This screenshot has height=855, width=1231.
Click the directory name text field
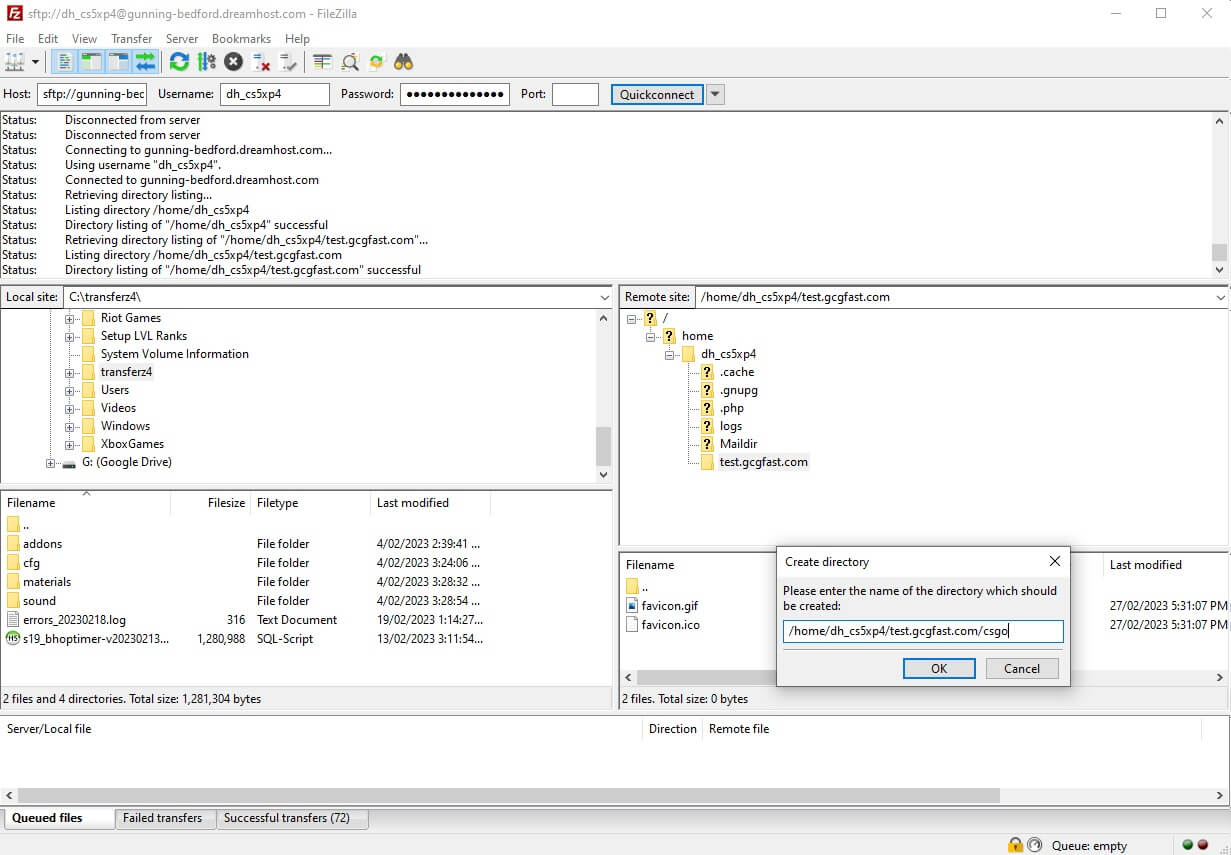tap(923, 631)
